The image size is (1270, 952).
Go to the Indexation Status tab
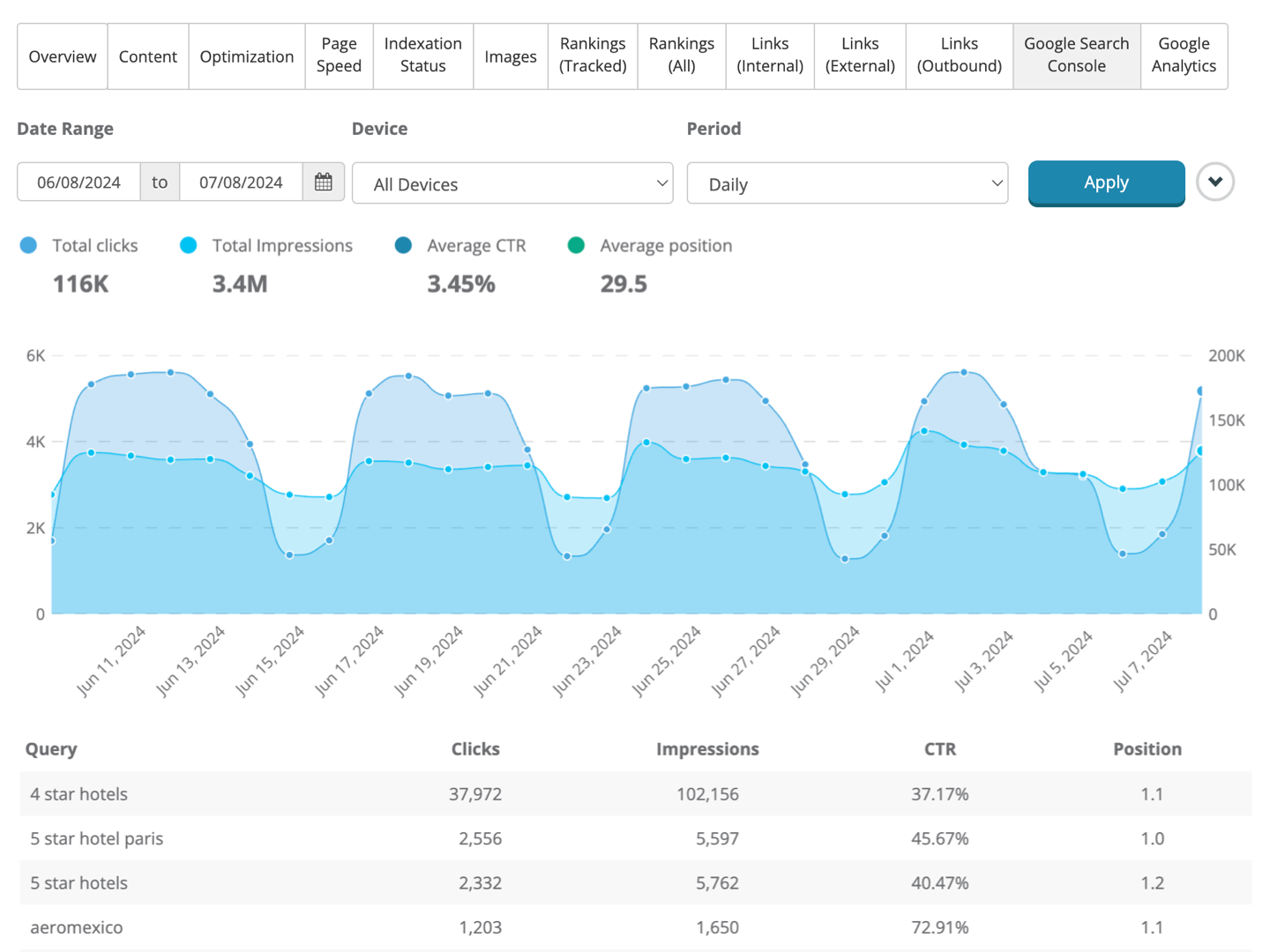click(423, 56)
